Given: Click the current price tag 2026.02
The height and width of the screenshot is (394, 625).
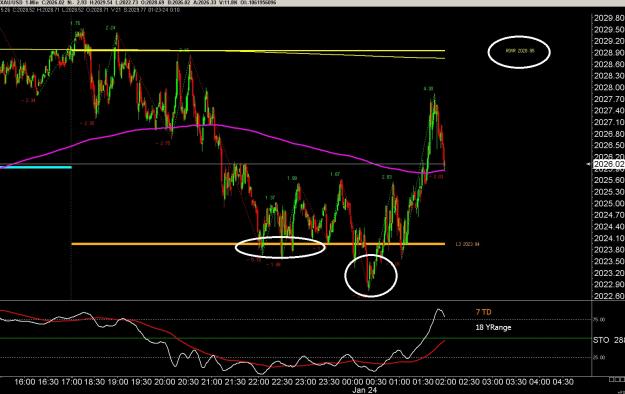Looking at the screenshot, I should coord(609,164).
